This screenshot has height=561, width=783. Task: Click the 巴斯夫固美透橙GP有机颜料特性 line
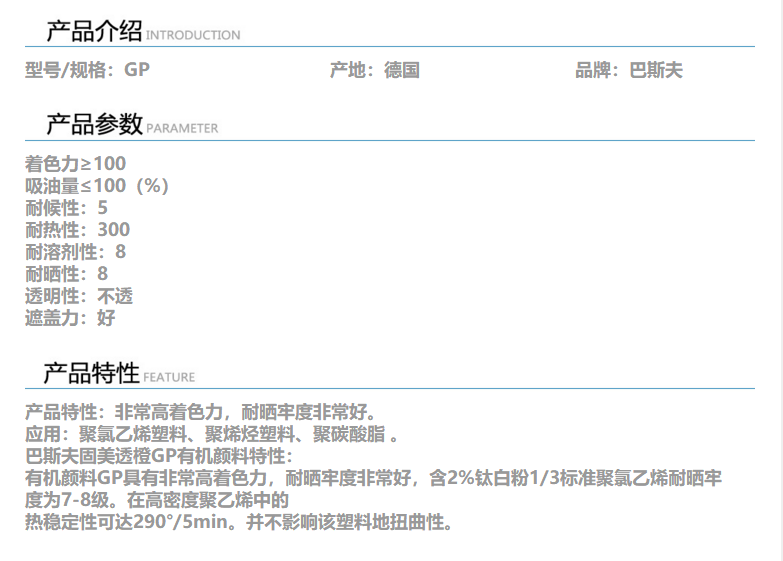[x=158, y=456]
